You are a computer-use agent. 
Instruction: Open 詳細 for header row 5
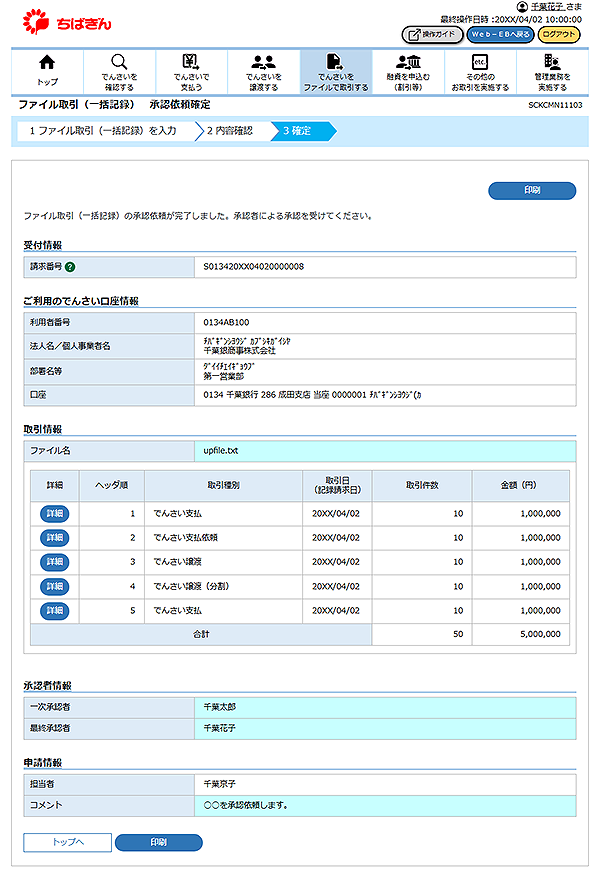[x=54, y=610]
